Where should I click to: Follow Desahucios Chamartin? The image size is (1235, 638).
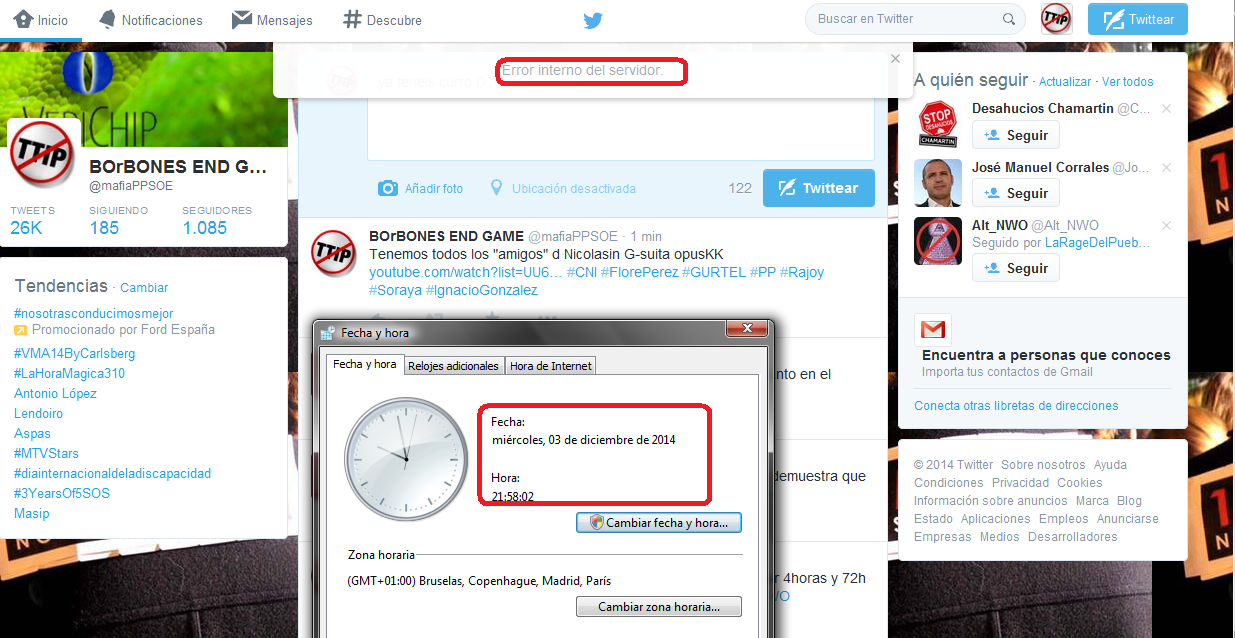[x=1016, y=135]
